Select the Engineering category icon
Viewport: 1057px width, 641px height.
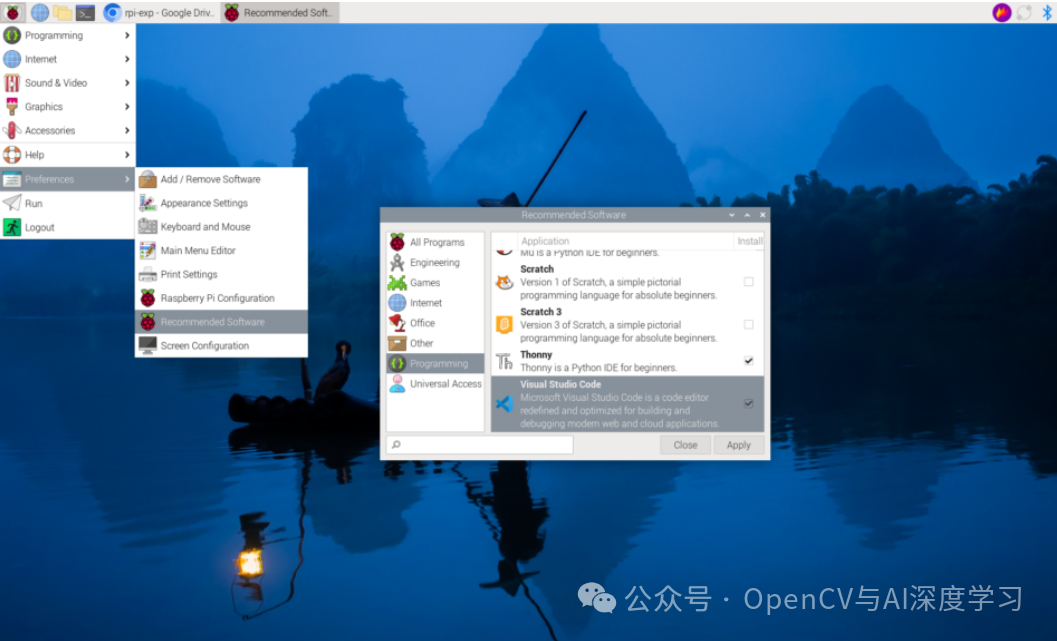pos(397,262)
